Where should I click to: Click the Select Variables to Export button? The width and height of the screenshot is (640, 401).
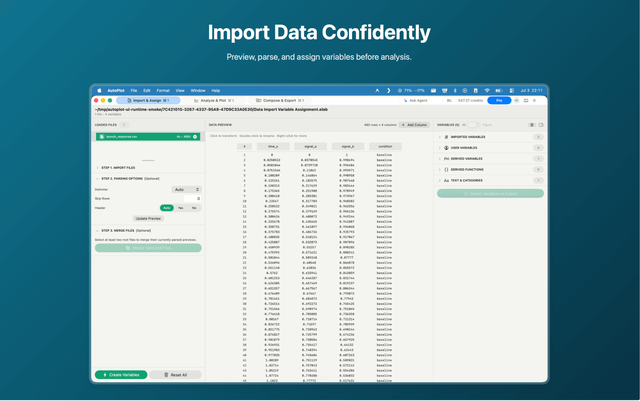coord(490,194)
